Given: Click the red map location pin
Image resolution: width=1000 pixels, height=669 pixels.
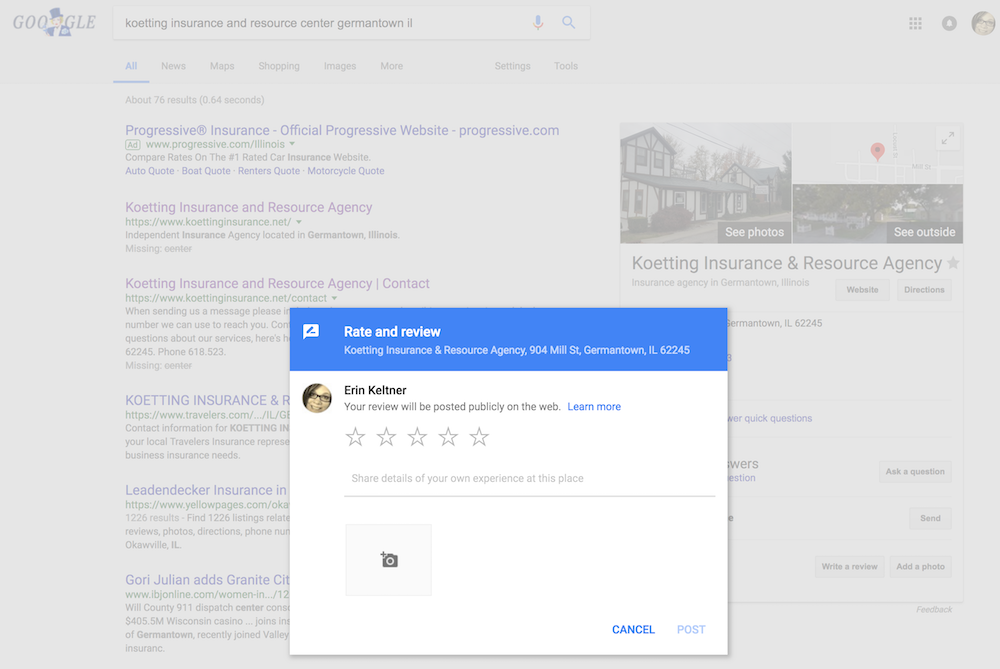Looking at the screenshot, I should (x=878, y=152).
